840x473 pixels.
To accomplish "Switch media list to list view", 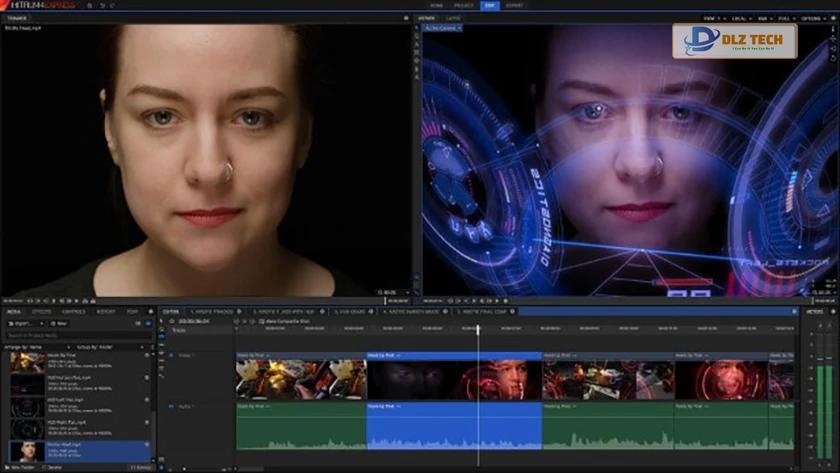I will [138, 324].
